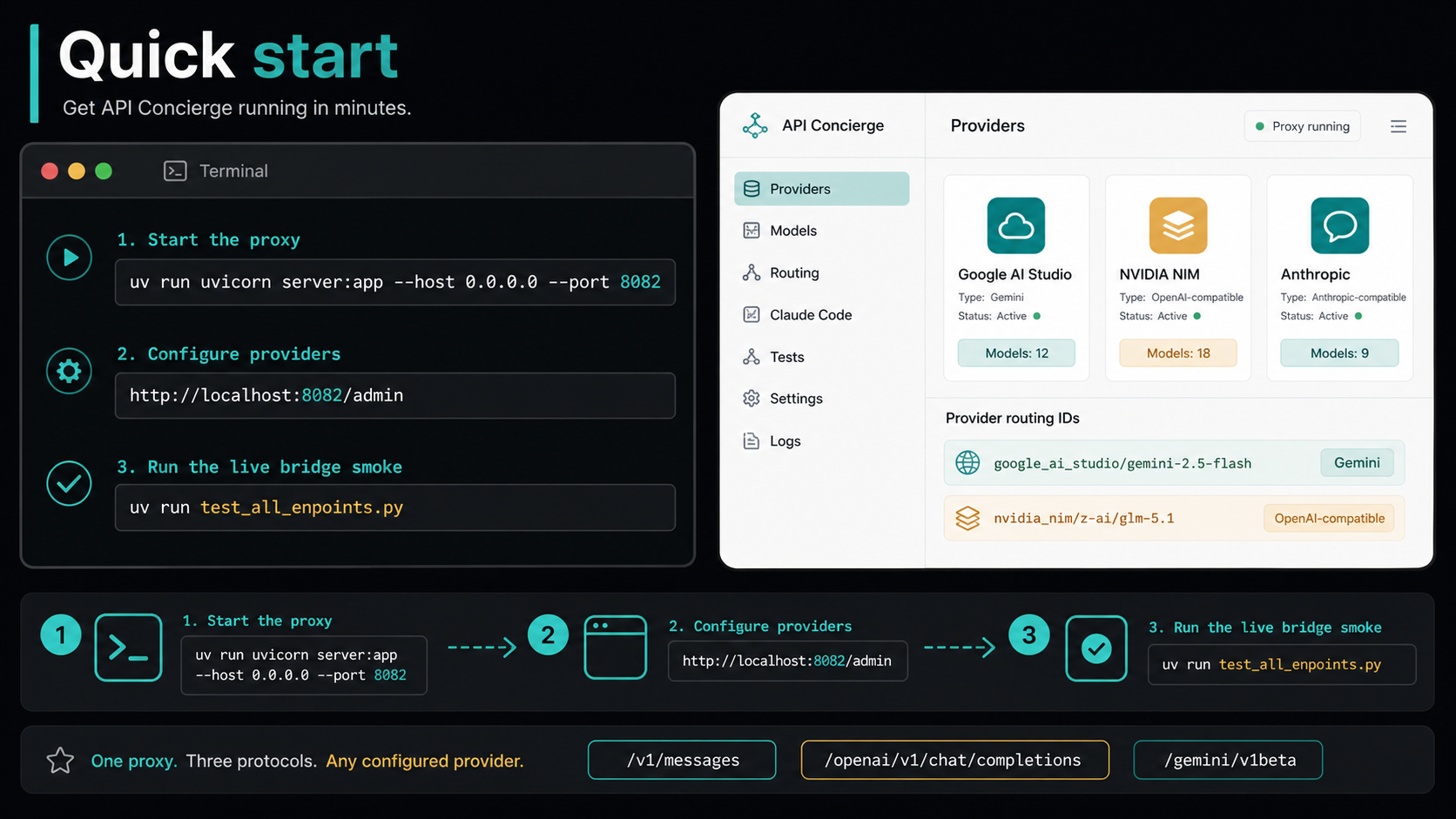Click the Providers sidebar database icon

[x=752, y=189]
